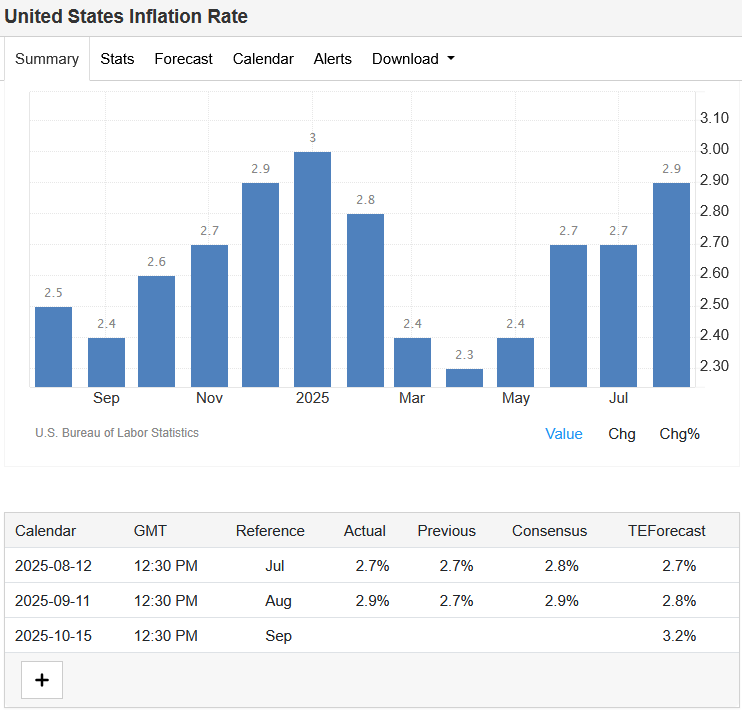This screenshot has width=742, height=711.
Task: Switch chart display to Value
Action: 563,434
